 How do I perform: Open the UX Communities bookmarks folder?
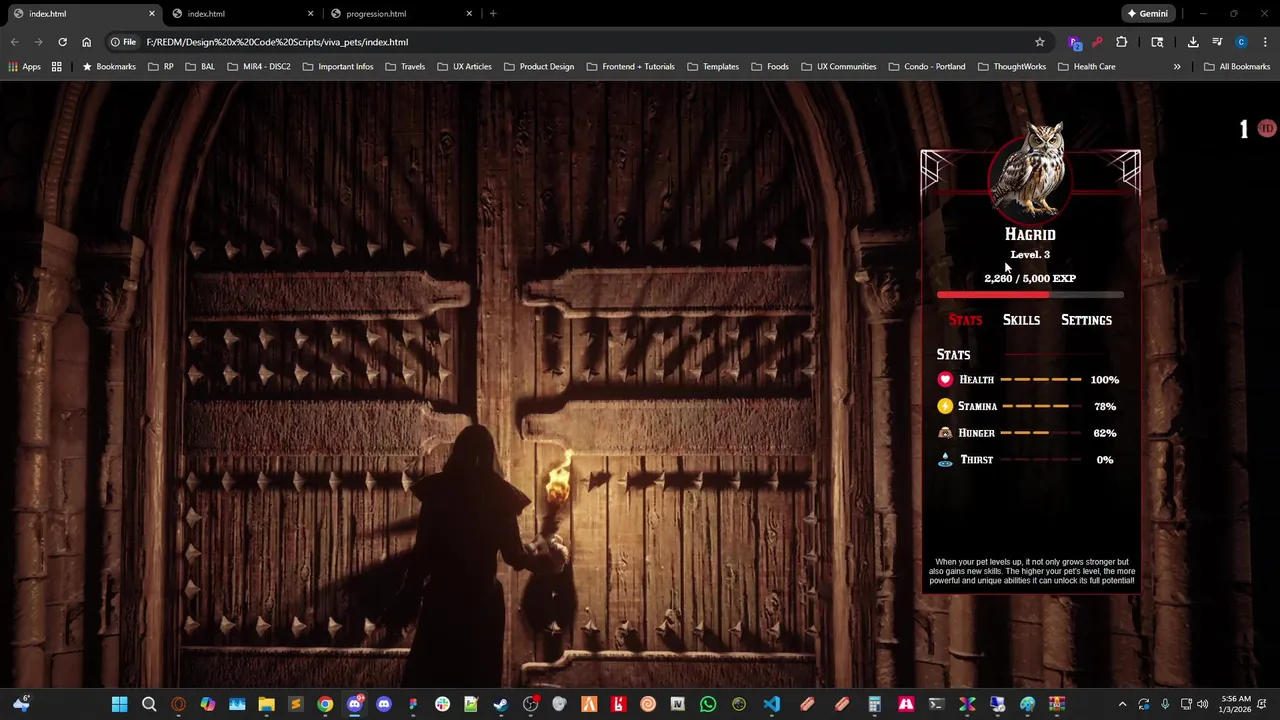coord(838,67)
